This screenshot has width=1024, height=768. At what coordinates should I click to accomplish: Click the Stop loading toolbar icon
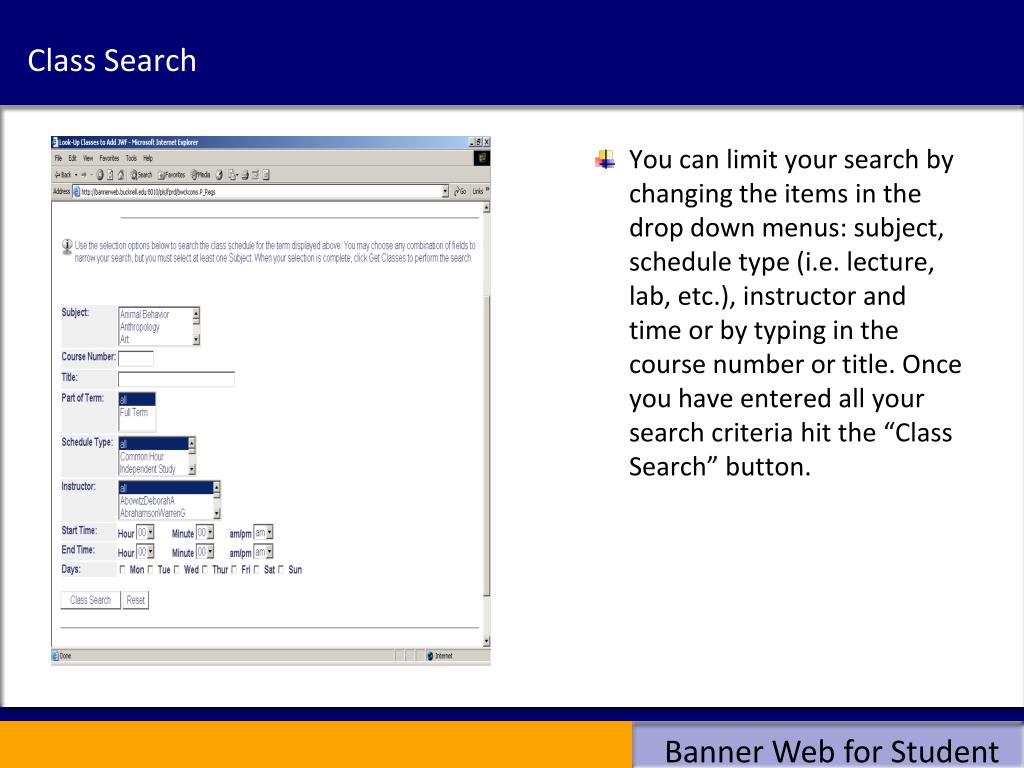tap(100, 174)
